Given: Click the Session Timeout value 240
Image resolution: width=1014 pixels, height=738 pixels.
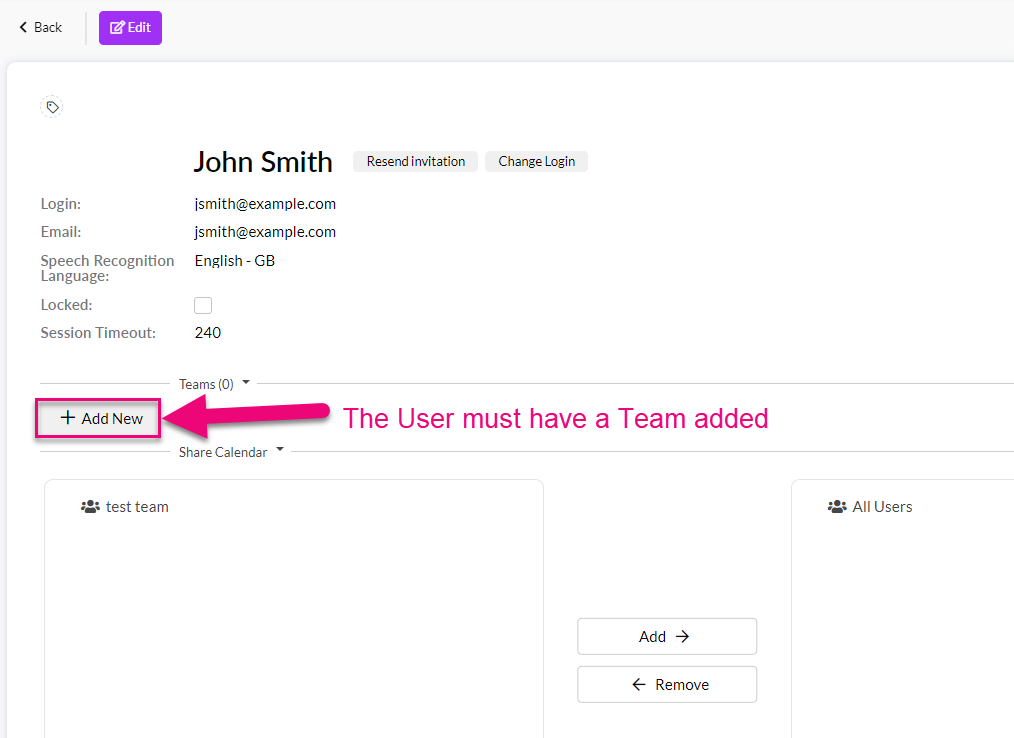Looking at the screenshot, I should 208,333.
